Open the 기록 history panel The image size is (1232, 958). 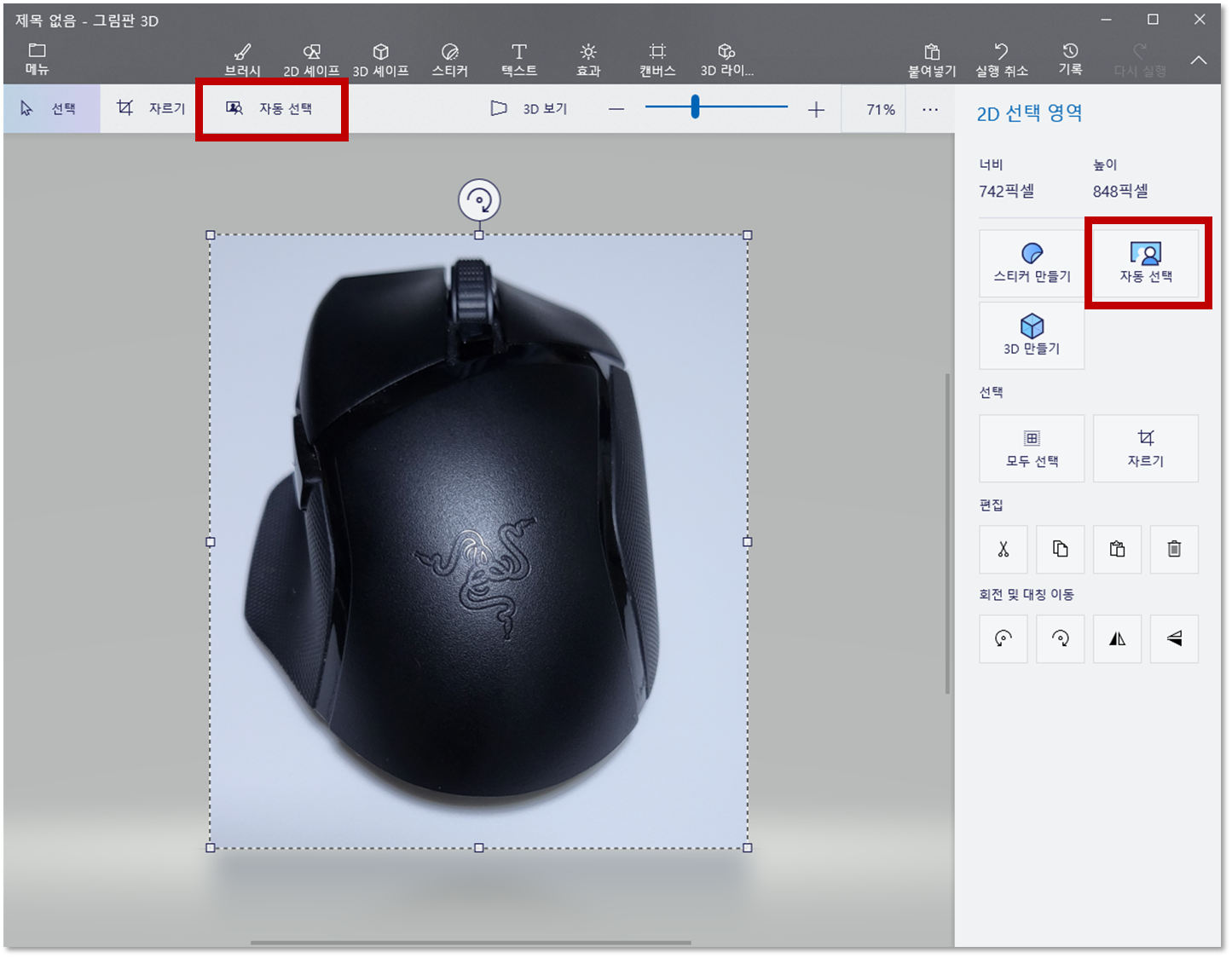(1071, 60)
